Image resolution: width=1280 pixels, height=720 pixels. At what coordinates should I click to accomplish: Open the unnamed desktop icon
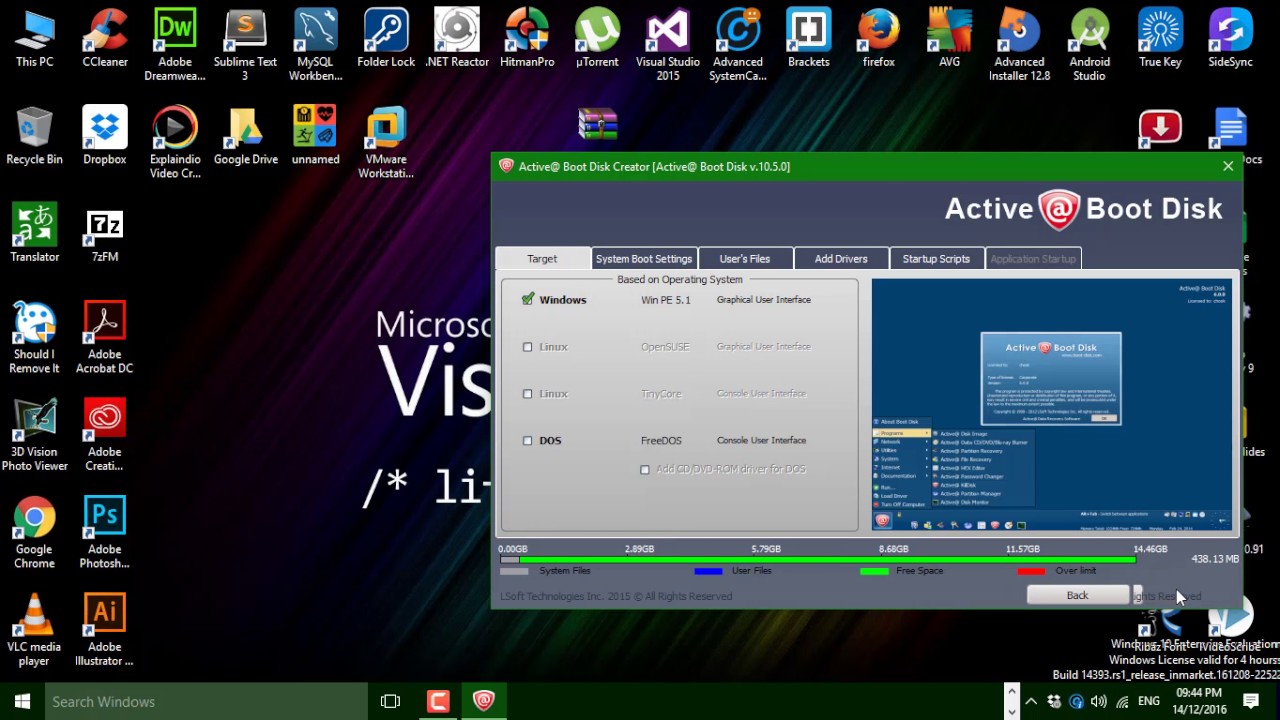pyautogui.click(x=316, y=136)
